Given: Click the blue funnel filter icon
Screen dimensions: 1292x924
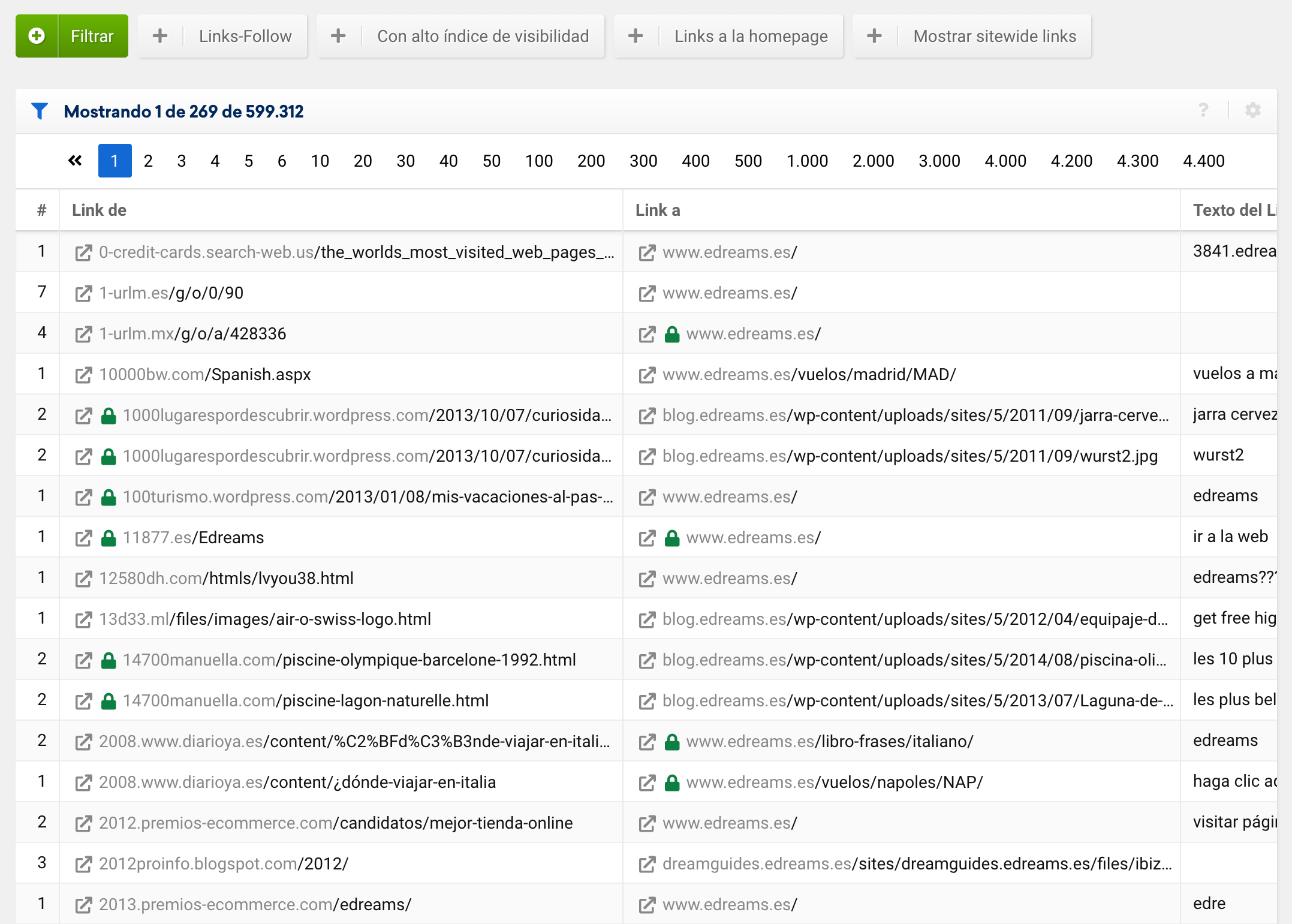Looking at the screenshot, I should pos(40,111).
